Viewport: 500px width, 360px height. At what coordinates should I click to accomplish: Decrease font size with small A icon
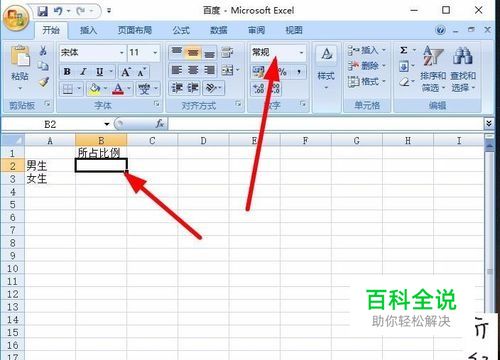pos(142,72)
